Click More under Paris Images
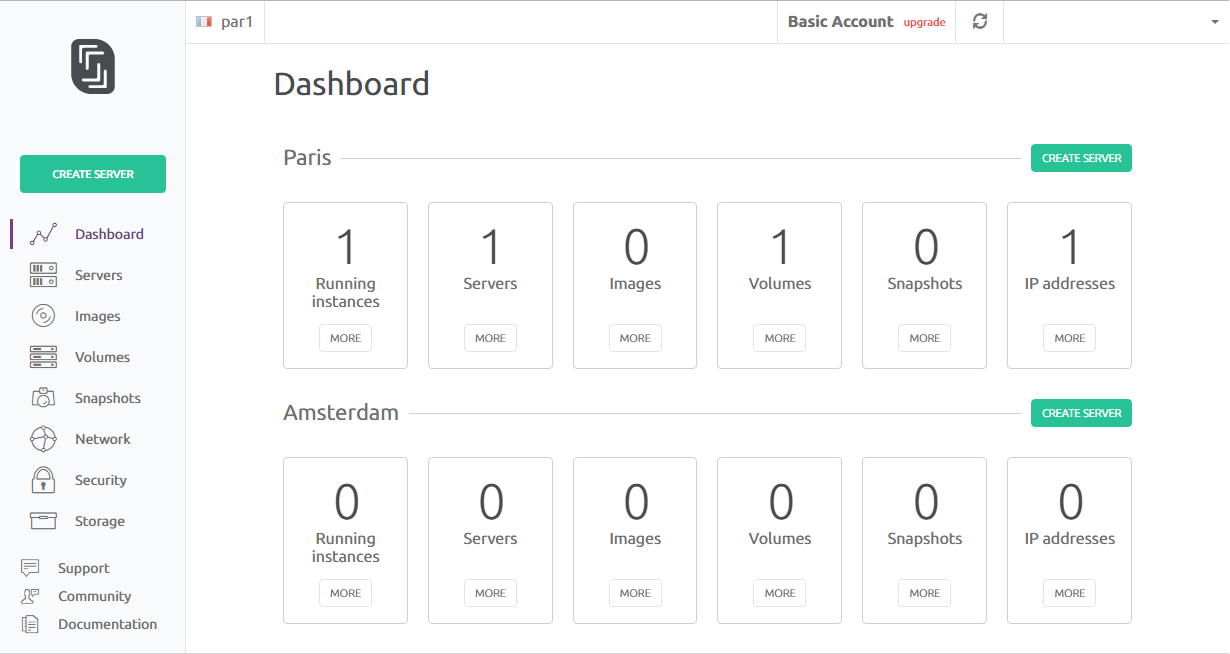The height and width of the screenshot is (654, 1230). (635, 338)
